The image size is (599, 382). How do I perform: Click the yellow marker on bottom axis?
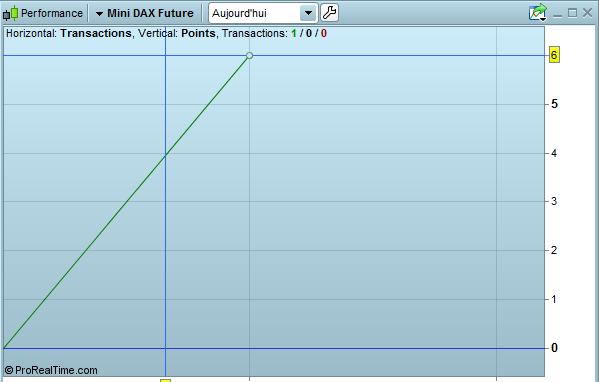[165, 380]
